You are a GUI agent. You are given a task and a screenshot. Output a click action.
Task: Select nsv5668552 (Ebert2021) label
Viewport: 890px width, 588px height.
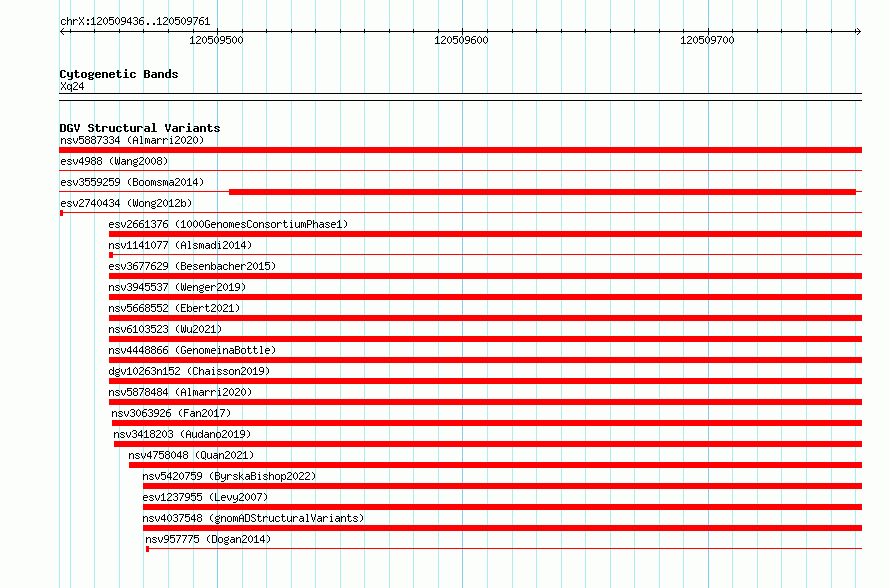(174, 308)
